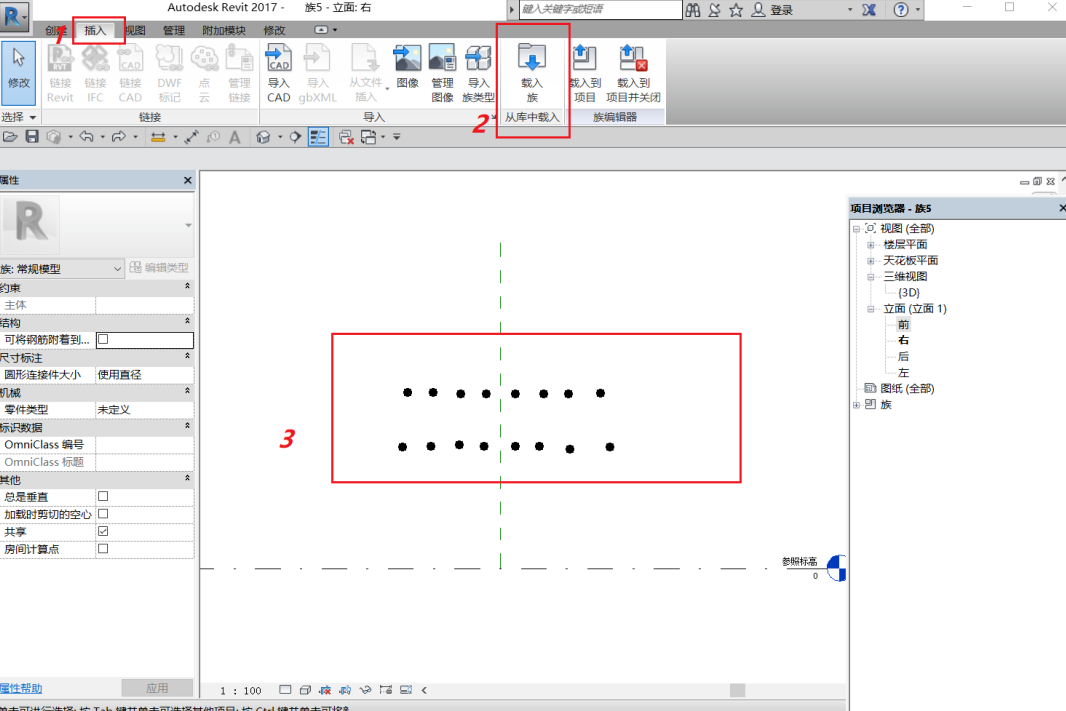Screen dimensions: 1066x711
Task: Click the Redo arrow icon
Action: (119, 137)
